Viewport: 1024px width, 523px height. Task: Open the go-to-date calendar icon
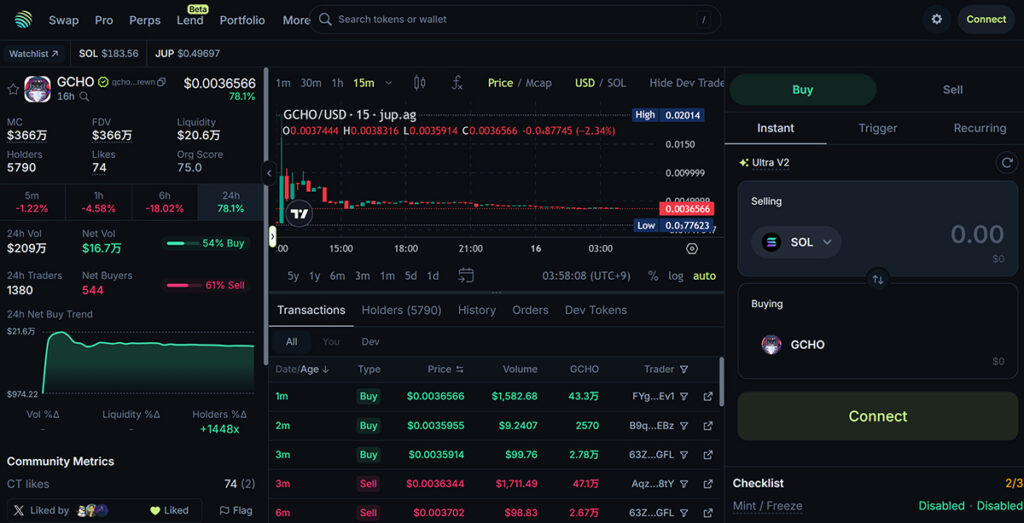coord(466,276)
